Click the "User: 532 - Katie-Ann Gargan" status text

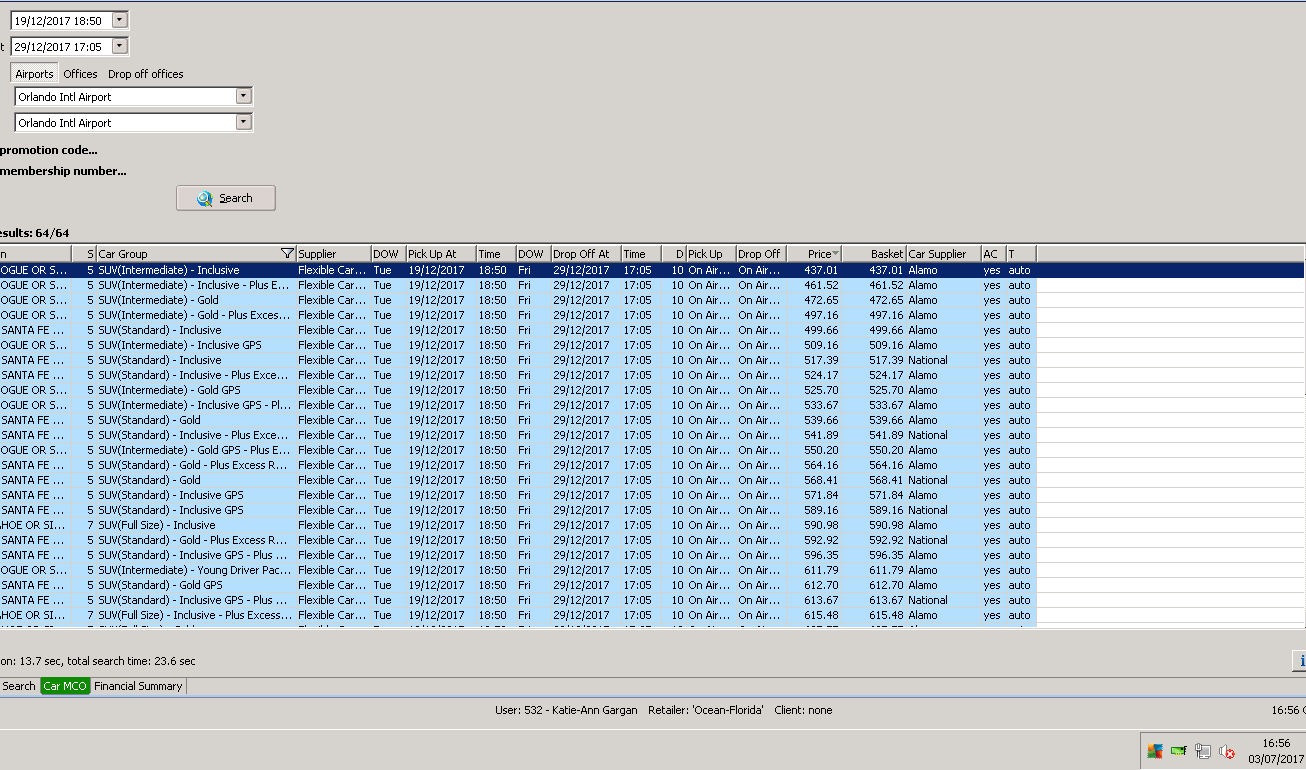click(566, 710)
